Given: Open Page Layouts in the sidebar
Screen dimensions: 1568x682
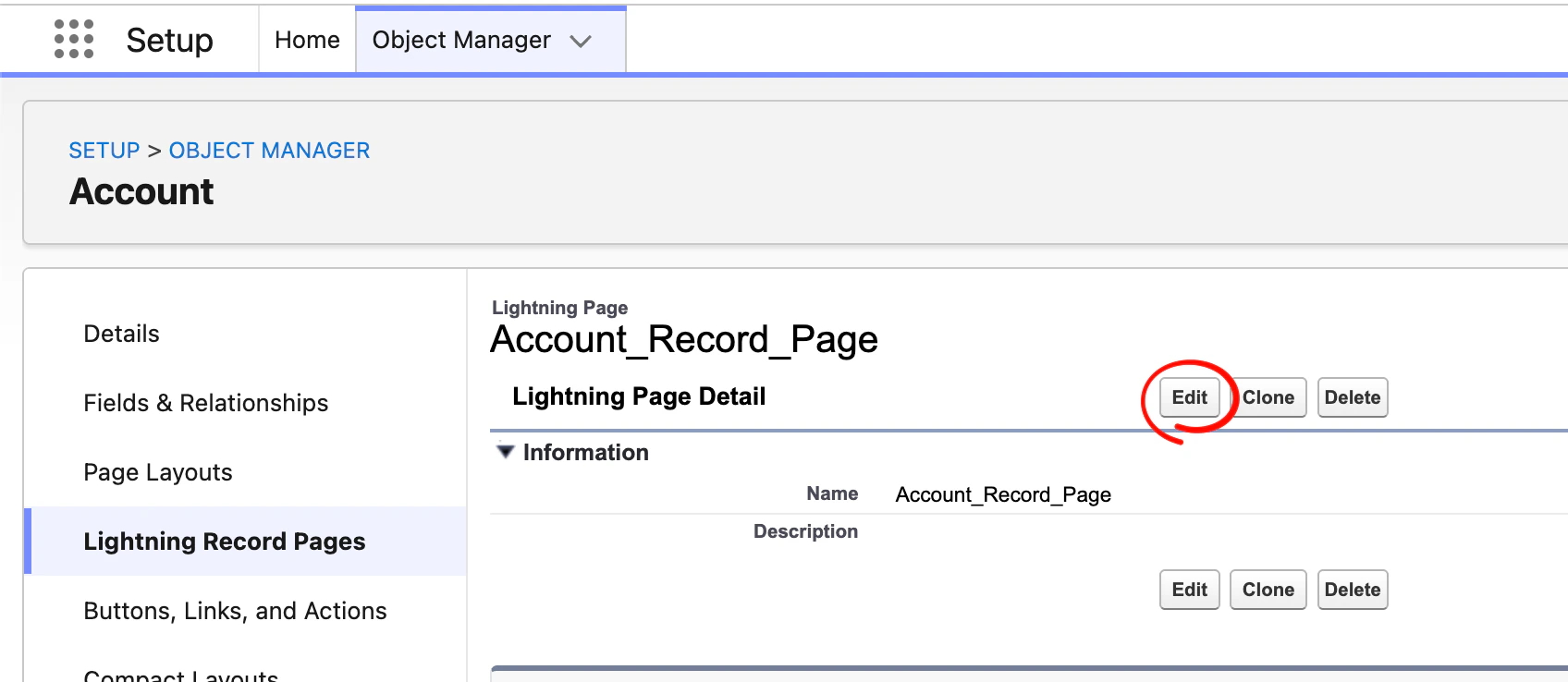Looking at the screenshot, I should [158, 472].
